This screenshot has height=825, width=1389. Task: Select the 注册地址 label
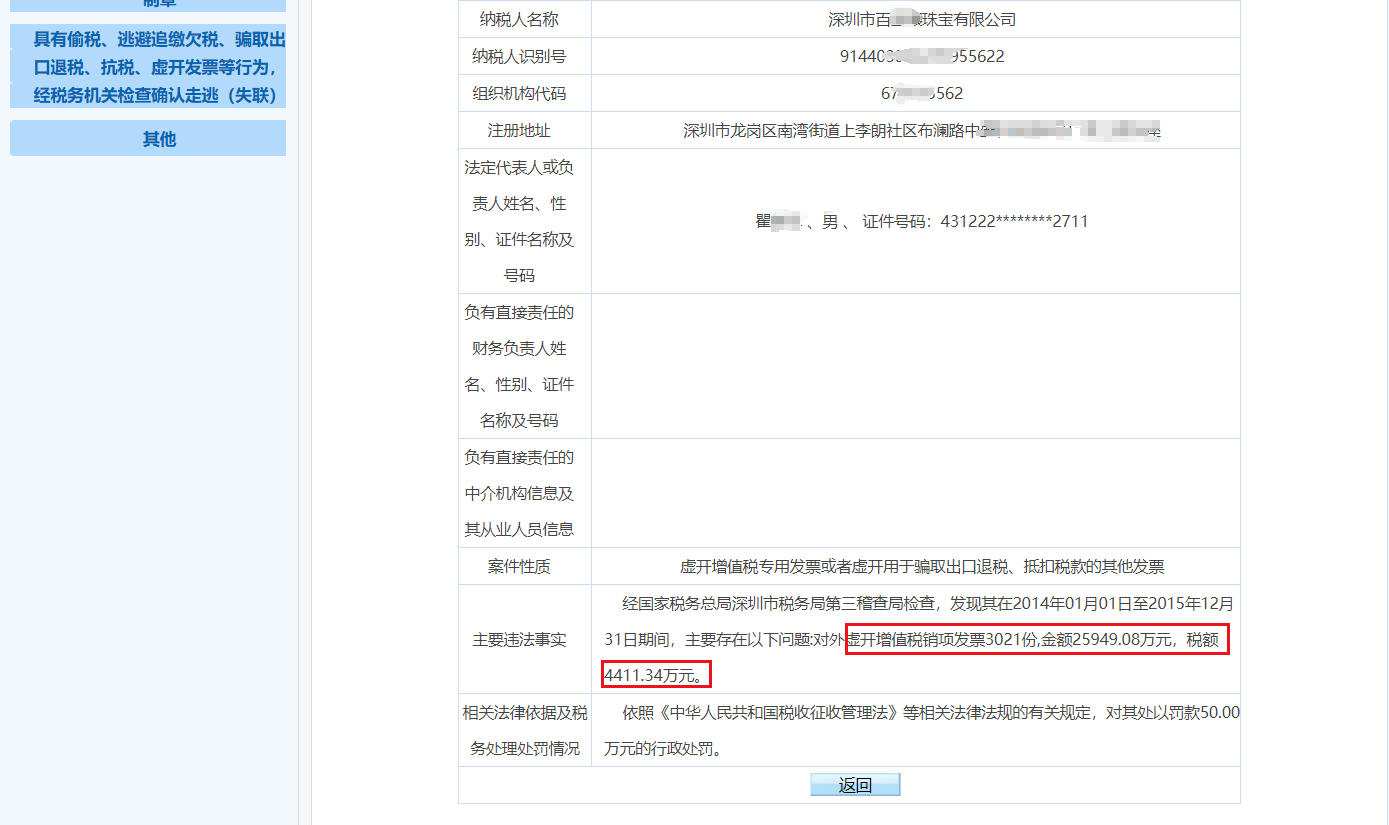click(519, 130)
